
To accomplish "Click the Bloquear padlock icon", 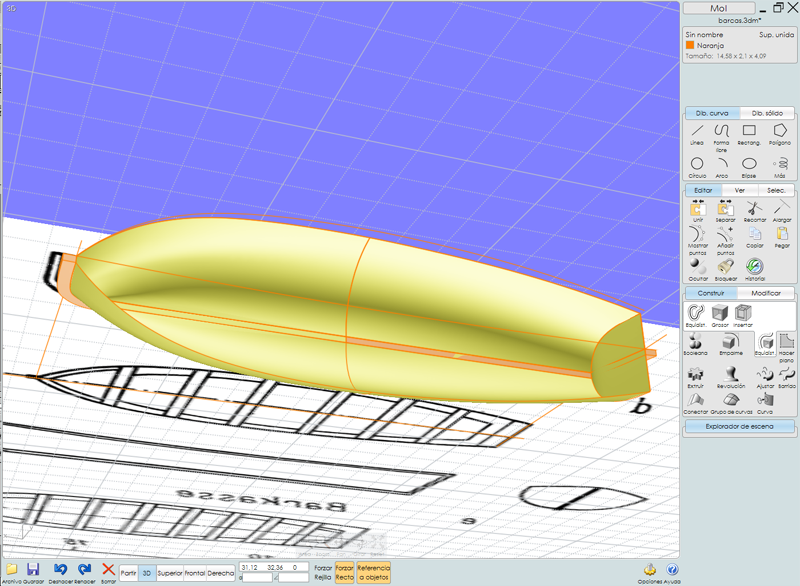I will (x=725, y=267).
